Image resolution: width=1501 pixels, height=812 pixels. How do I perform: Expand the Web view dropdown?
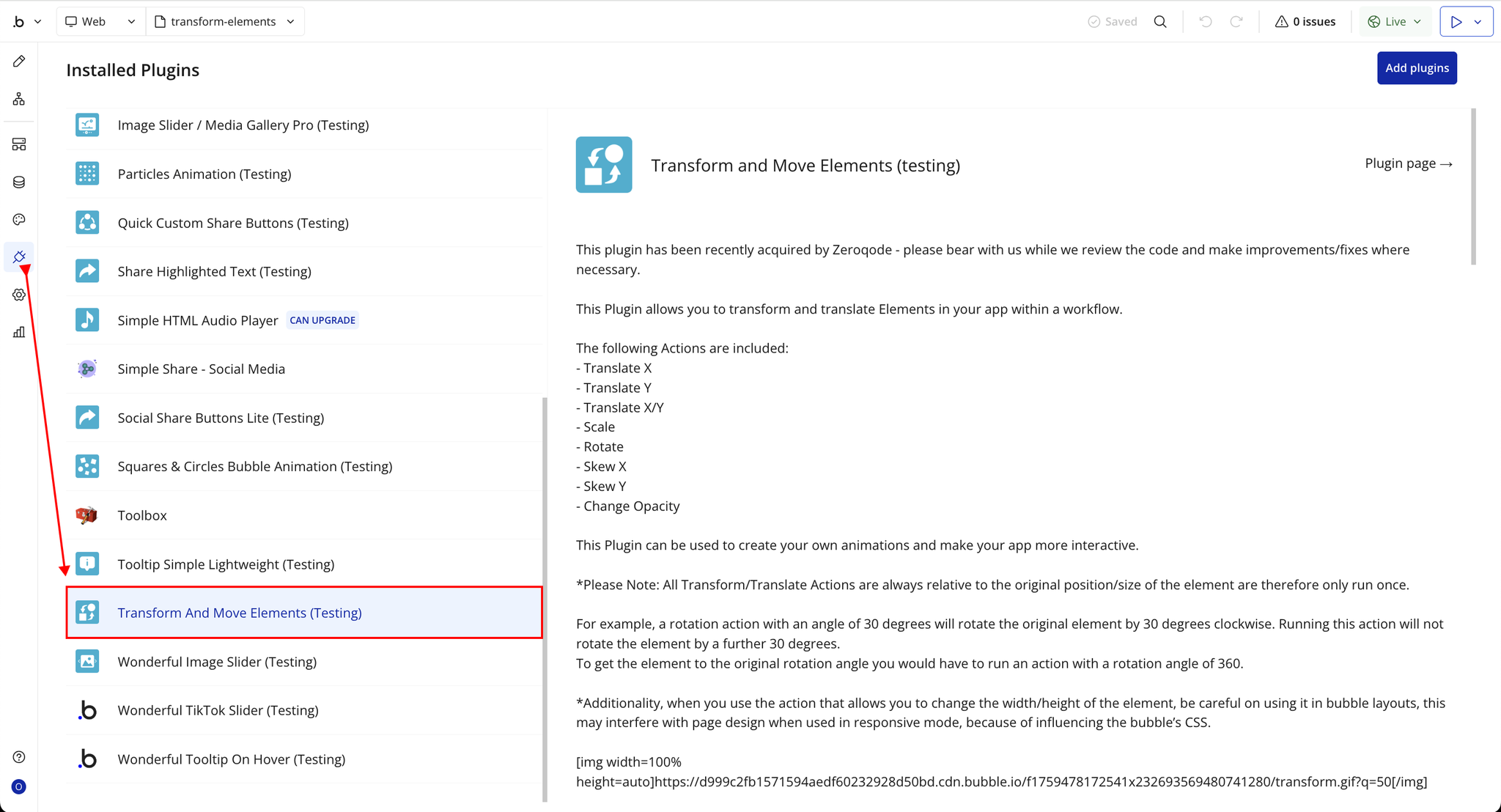tap(100, 21)
